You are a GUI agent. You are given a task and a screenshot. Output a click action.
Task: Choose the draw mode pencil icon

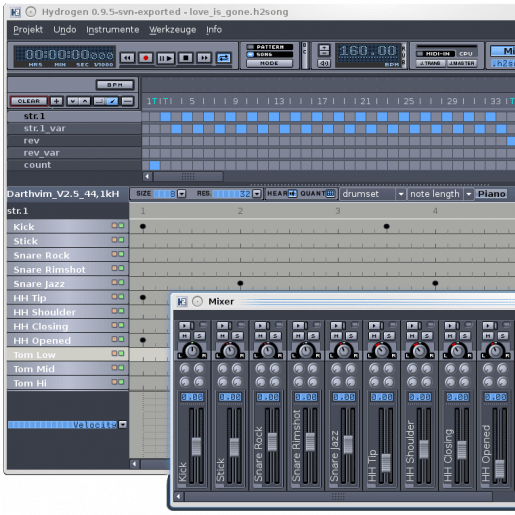pos(112,101)
